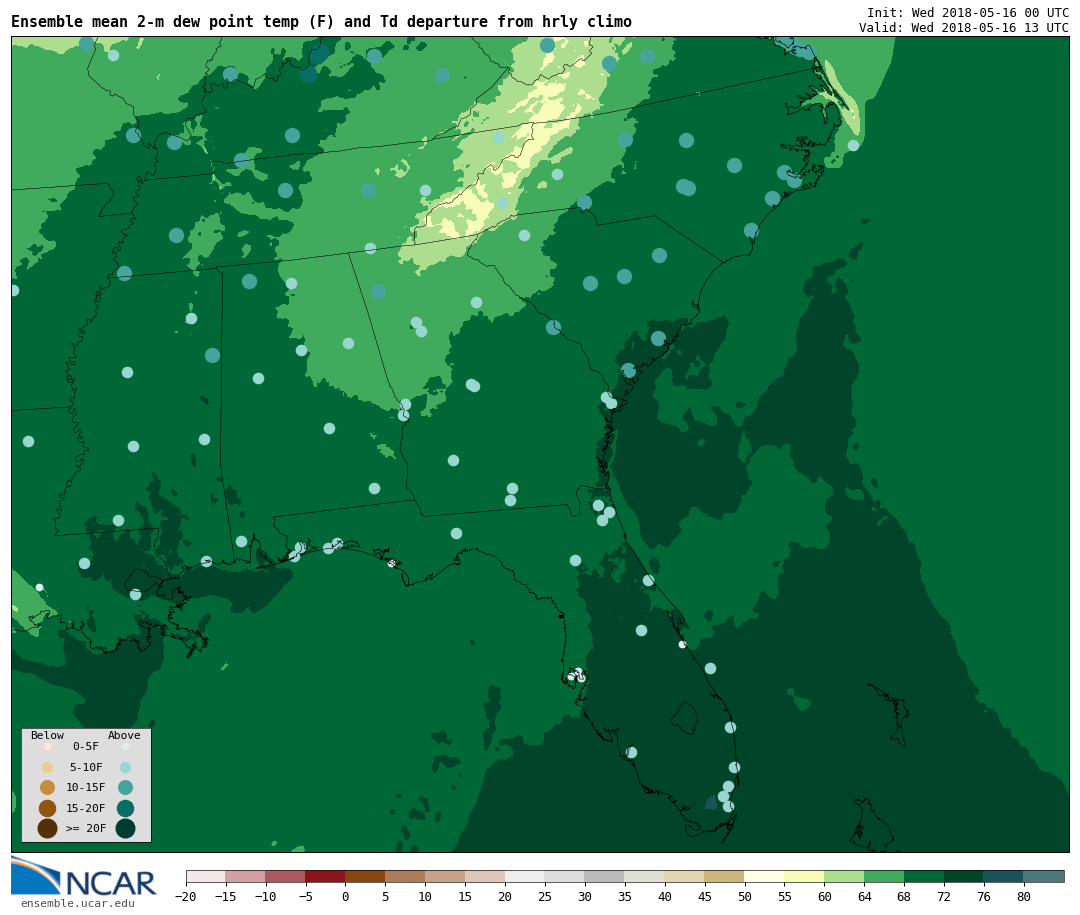Select the 5-10F Above legend circle
Viewport: 1080px width, 915px height.
tap(125, 767)
